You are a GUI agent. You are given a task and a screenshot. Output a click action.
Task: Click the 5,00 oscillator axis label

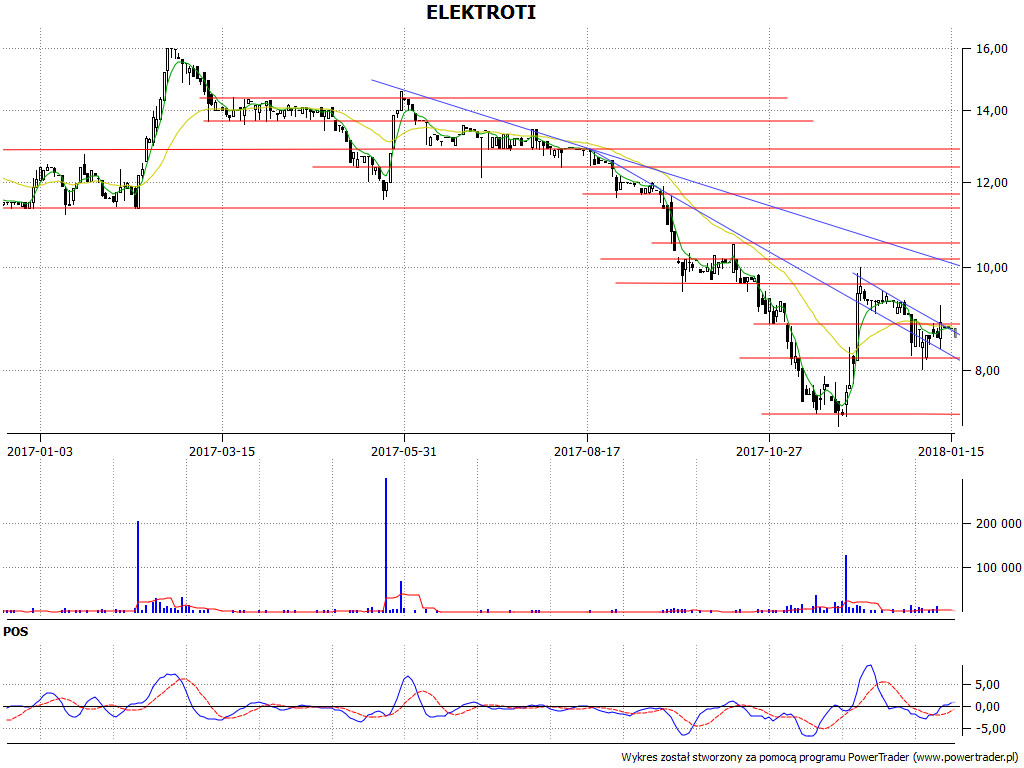(x=987, y=684)
